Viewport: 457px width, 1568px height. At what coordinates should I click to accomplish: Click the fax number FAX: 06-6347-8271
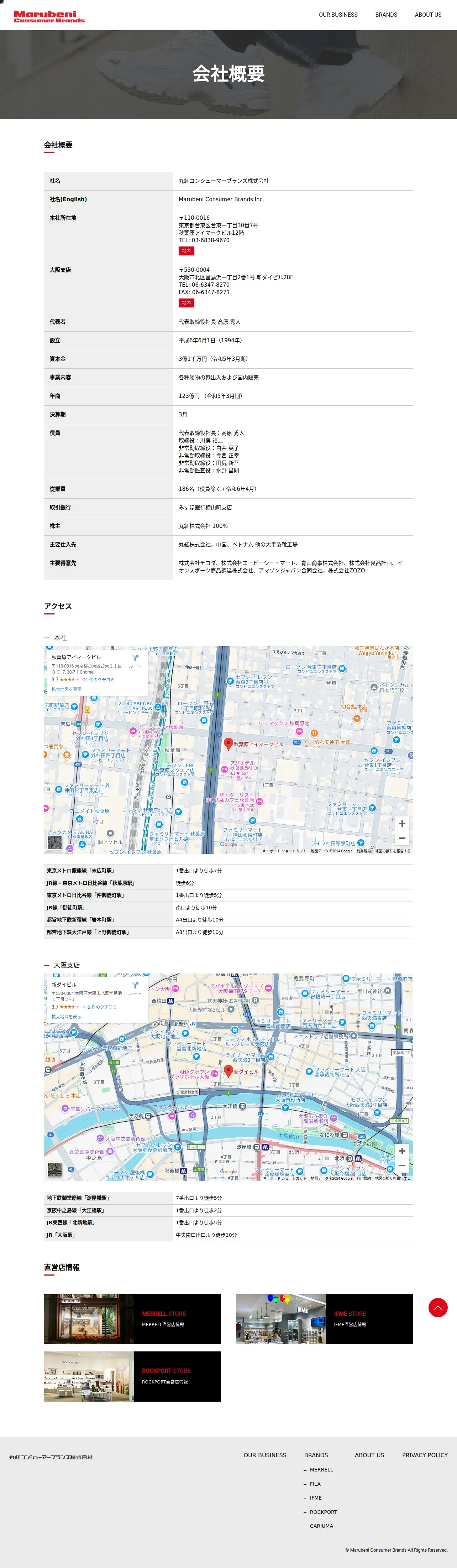coord(204,292)
